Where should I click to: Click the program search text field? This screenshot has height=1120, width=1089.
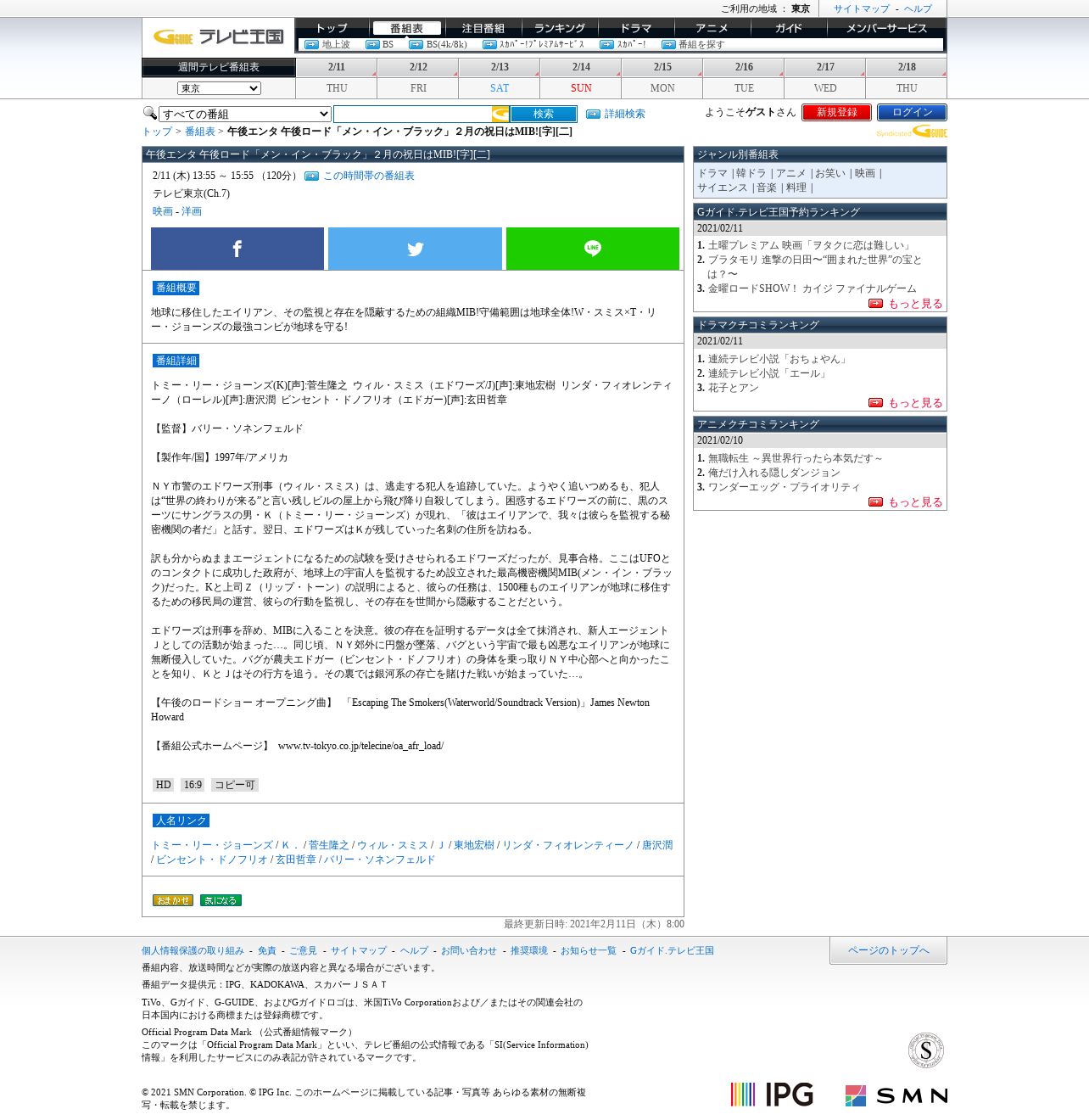click(x=412, y=114)
